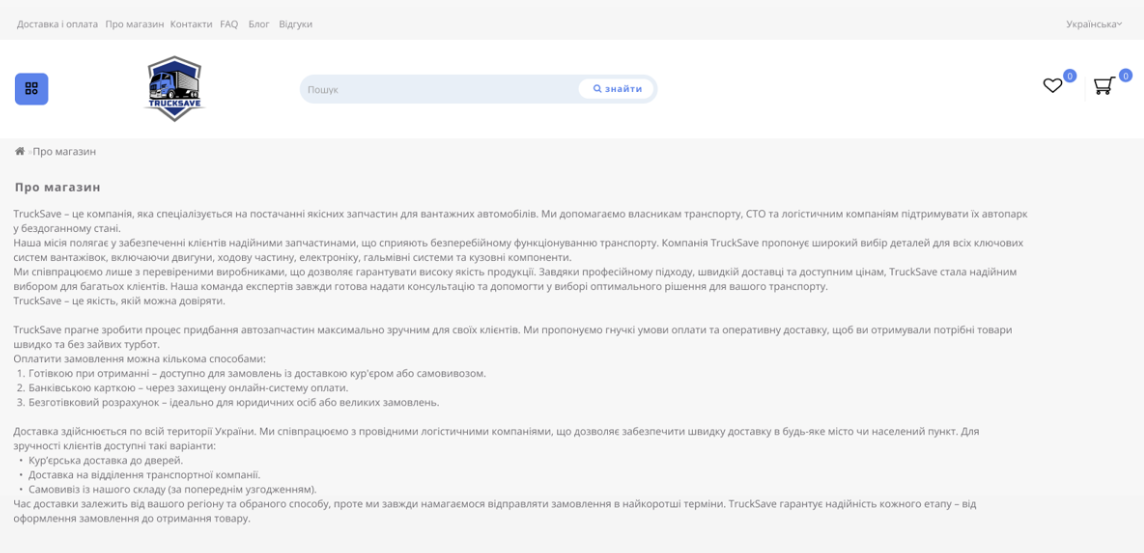Click the Про магазин breadcrumb

click(65, 151)
